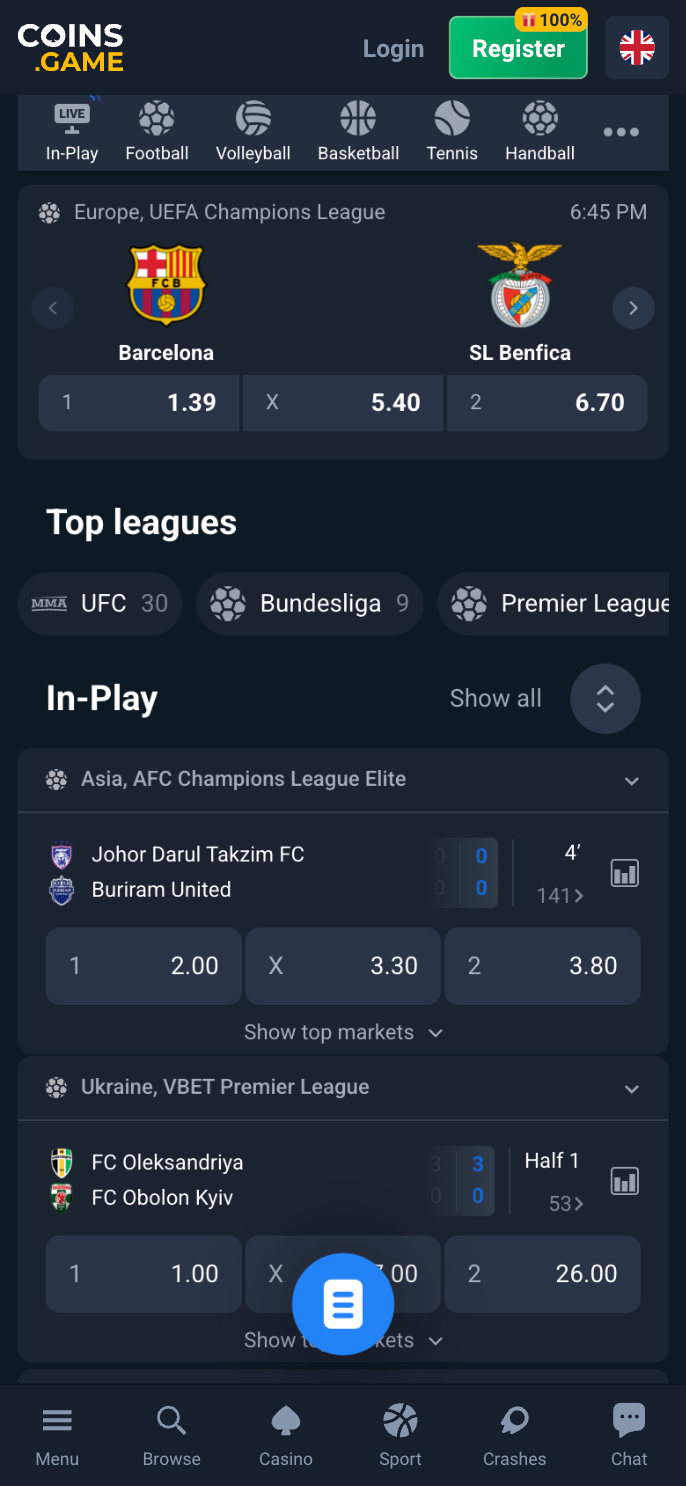Open the Chat icon in bottom bar

coord(629,1433)
